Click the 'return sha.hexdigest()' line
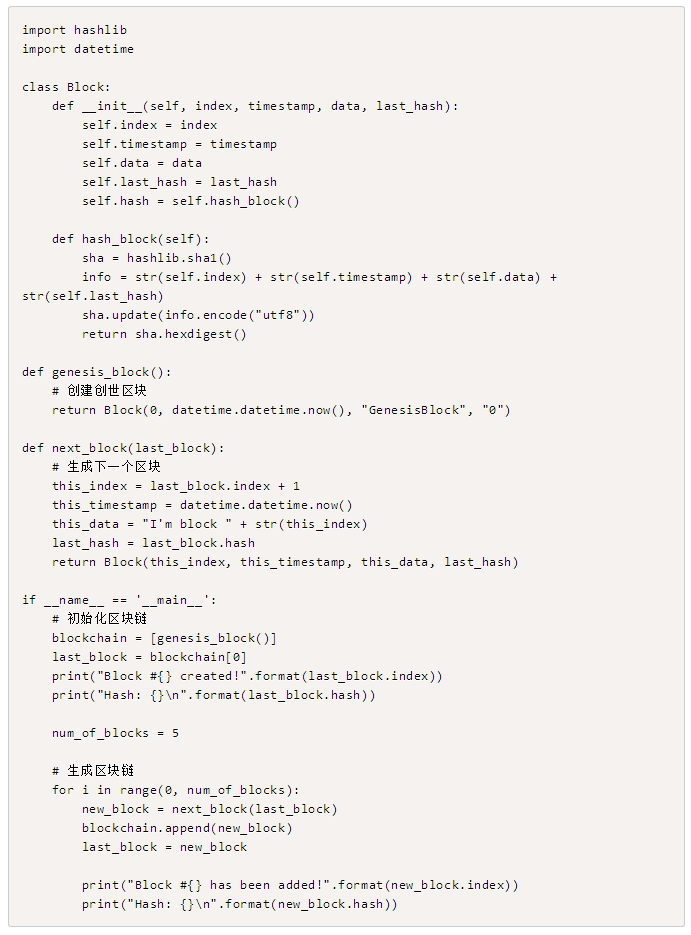 pyautogui.click(x=165, y=334)
